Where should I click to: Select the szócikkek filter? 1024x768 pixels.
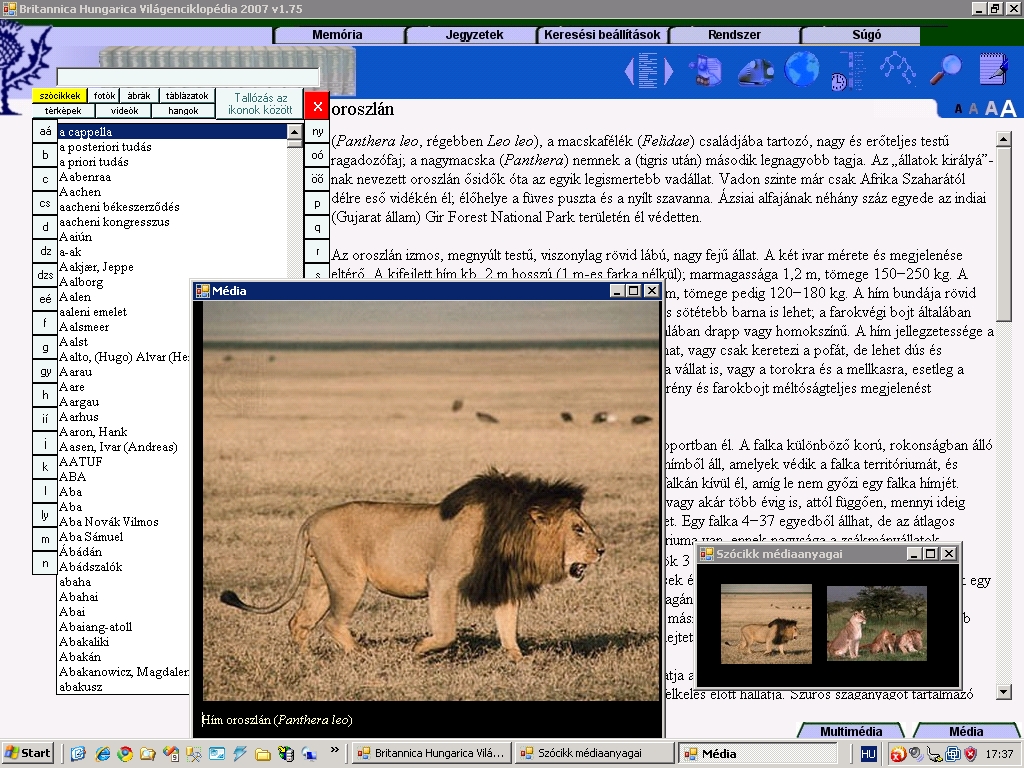(x=59, y=95)
